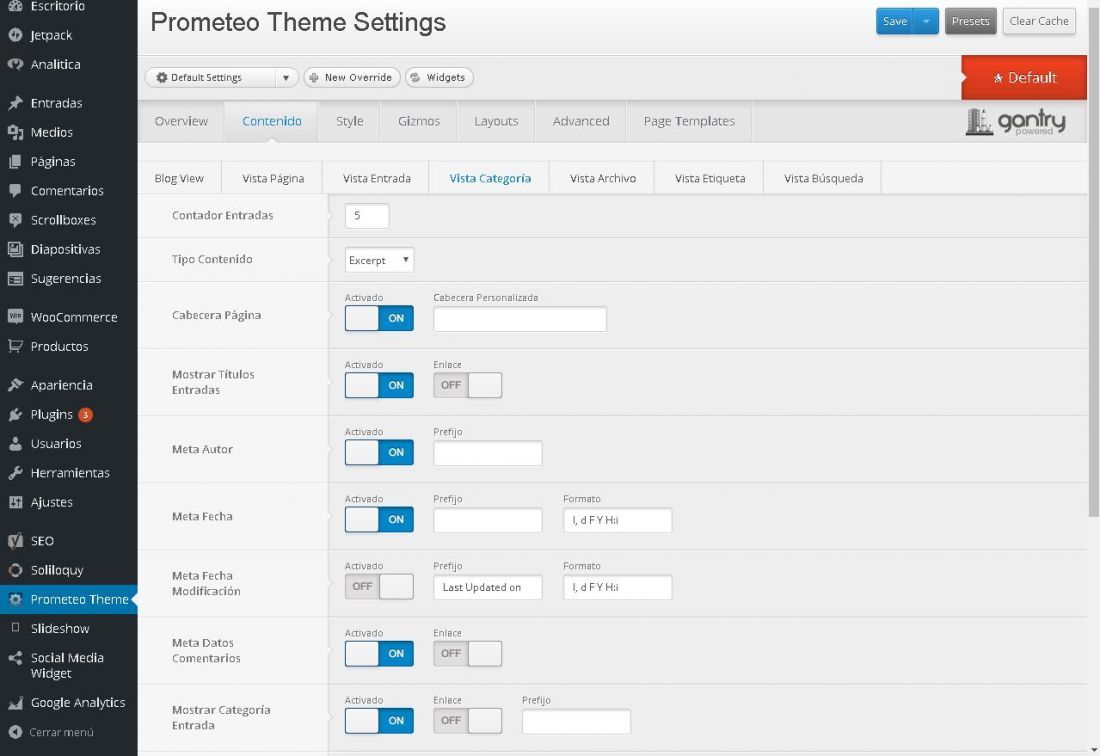Click the Cerrar menú collapse arrow icon
The width and height of the screenshot is (1100, 756).
point(15,732)
